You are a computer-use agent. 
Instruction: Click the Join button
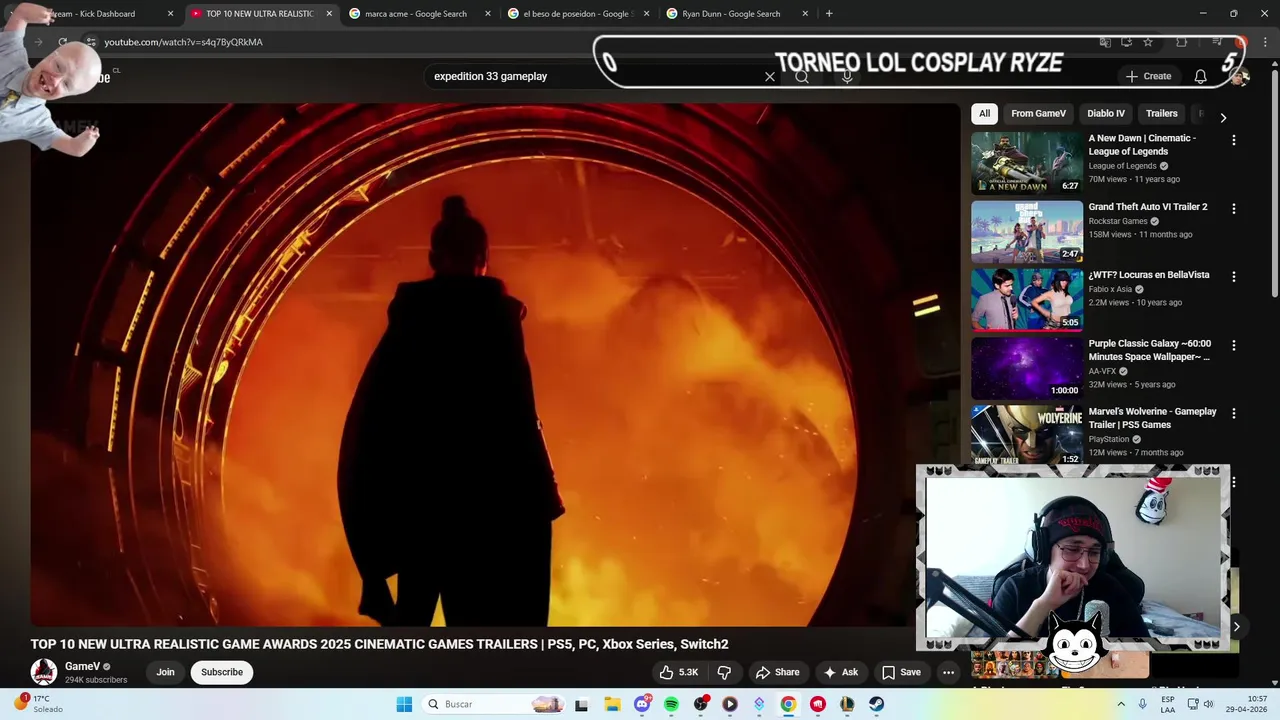point(165,672)
